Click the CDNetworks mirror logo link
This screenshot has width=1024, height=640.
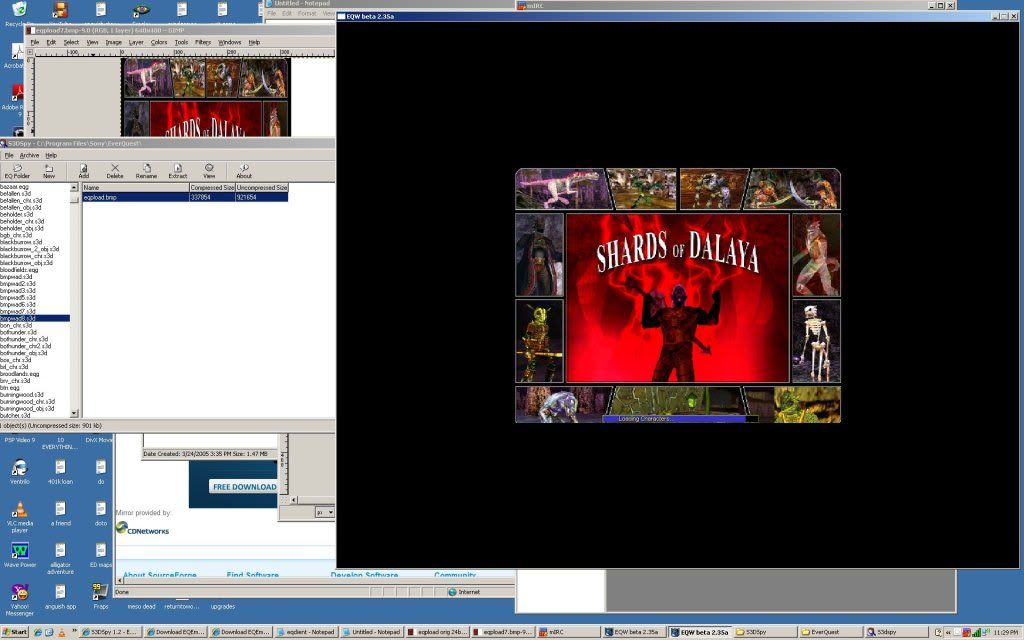(142, 529)
